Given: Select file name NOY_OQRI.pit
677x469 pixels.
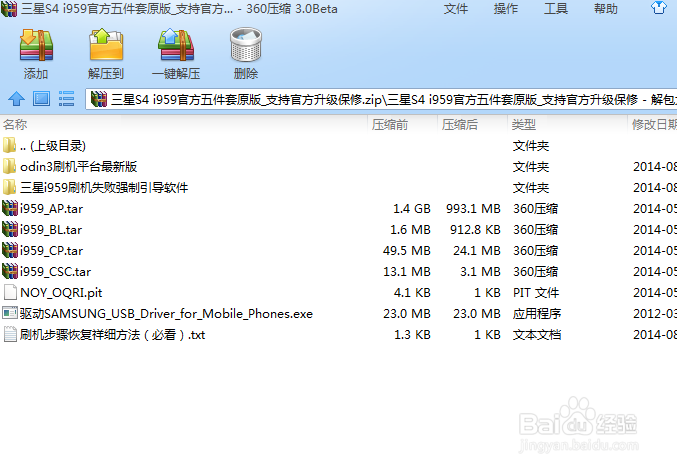Looking at the screenshot, I should 61,293.
